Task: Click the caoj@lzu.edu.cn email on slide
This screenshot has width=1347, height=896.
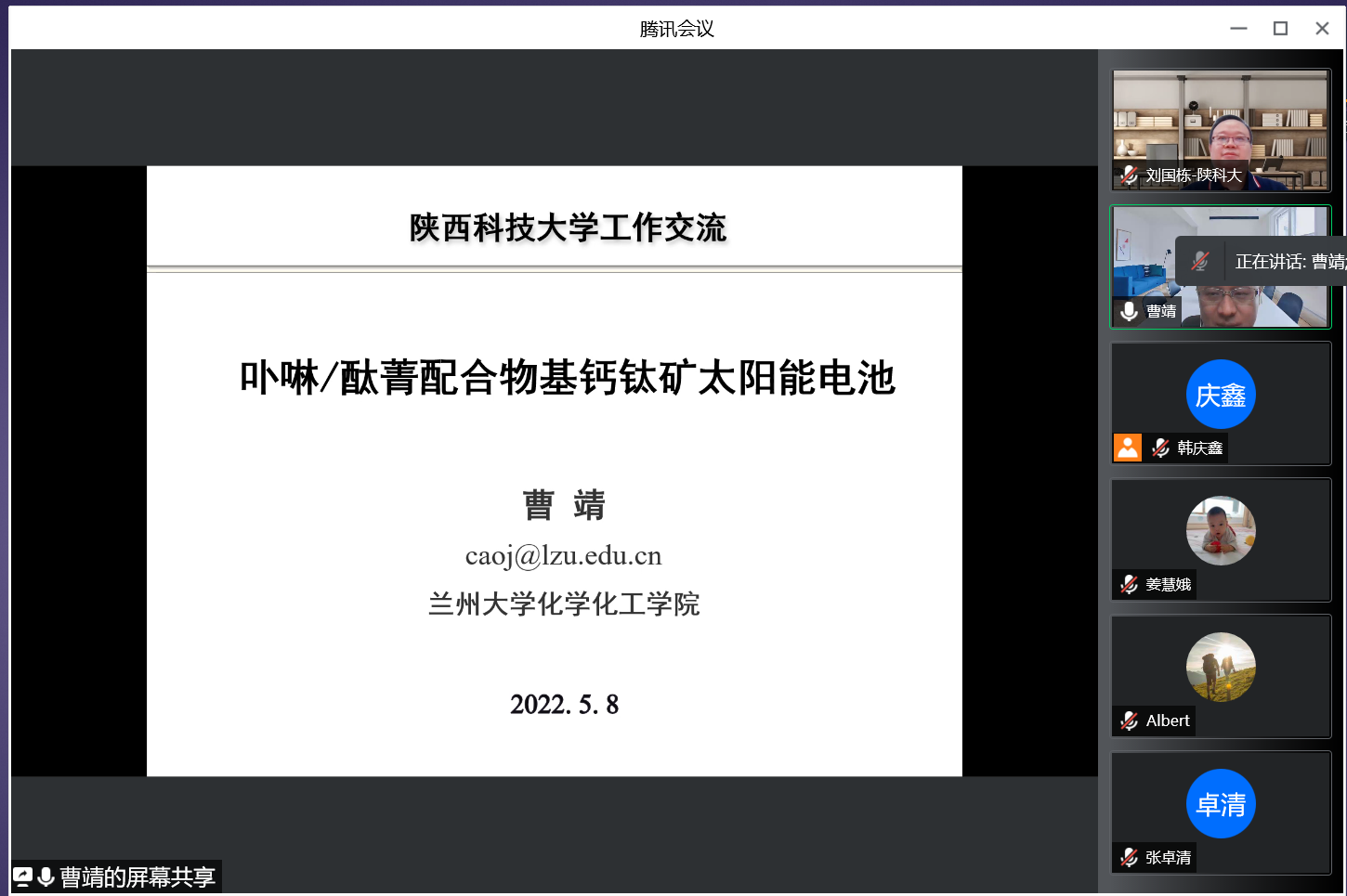Action: [563, 556]
